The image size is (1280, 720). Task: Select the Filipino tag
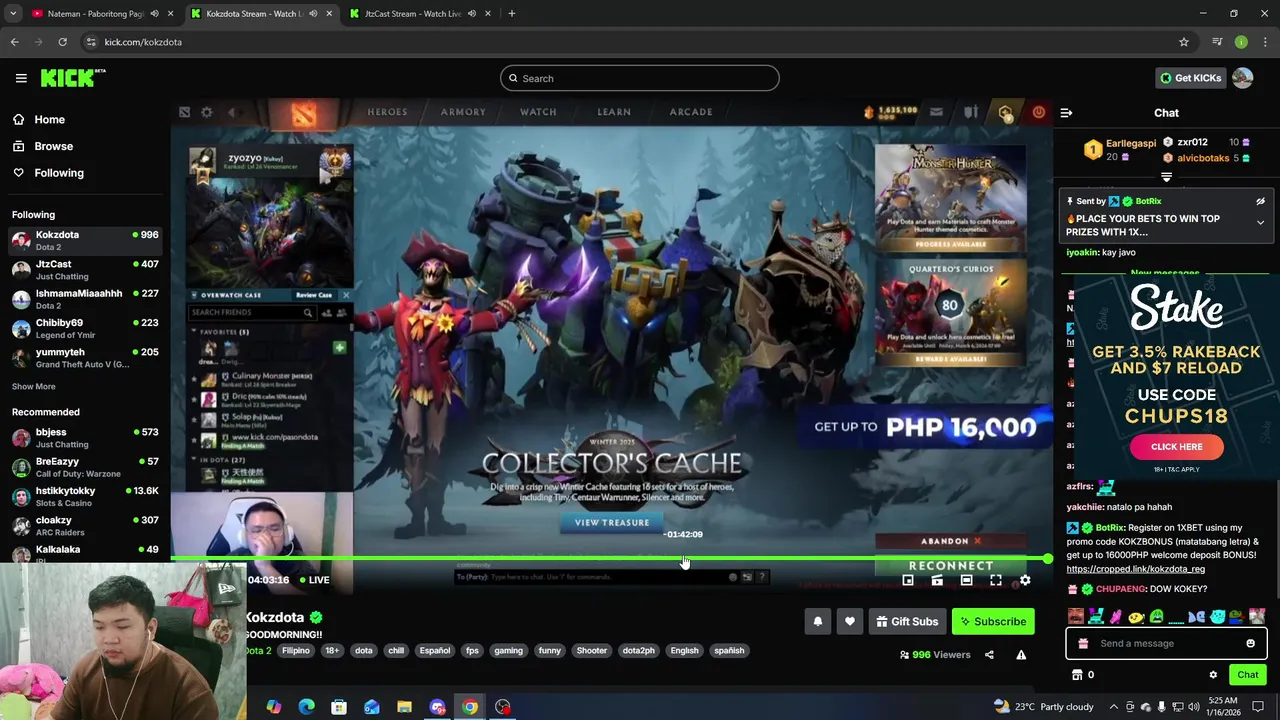pos(296,651)
